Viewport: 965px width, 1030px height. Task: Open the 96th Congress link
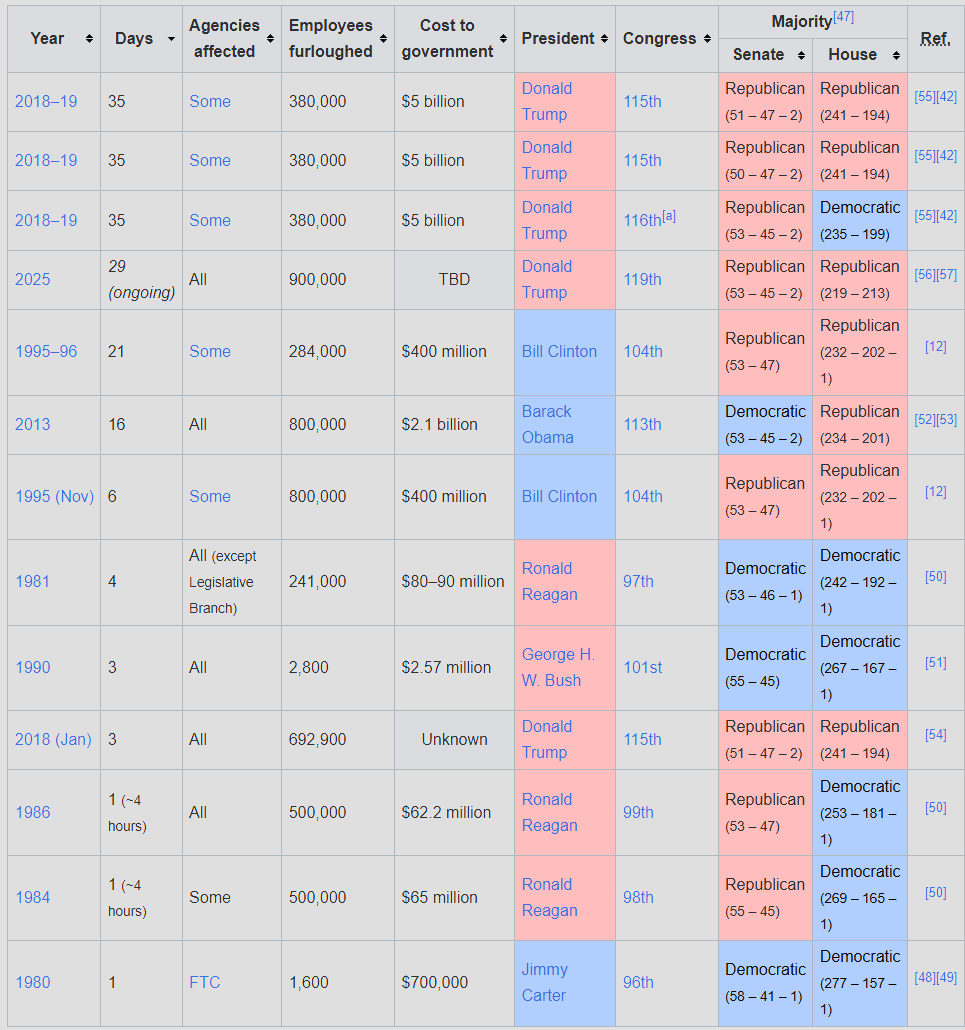pyautogui.click(x=638, y=983)
